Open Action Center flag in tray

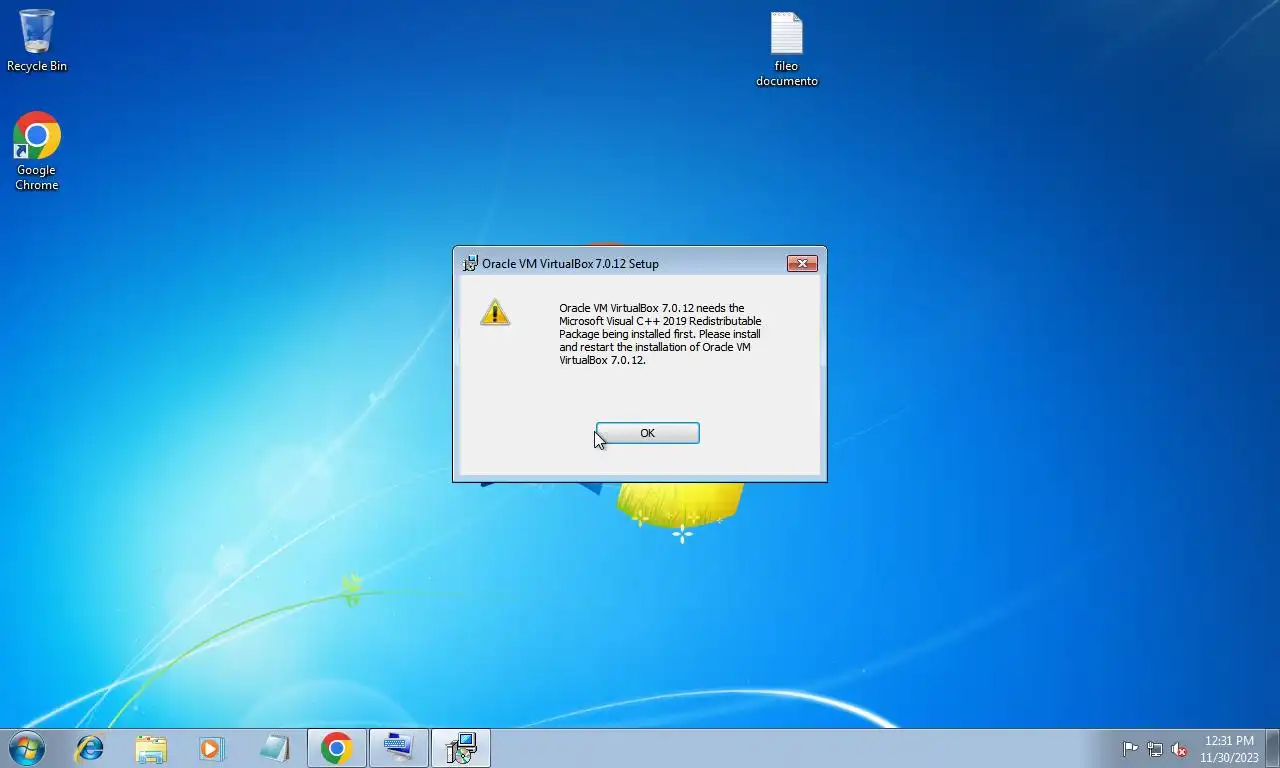[x=1131, y=749]
